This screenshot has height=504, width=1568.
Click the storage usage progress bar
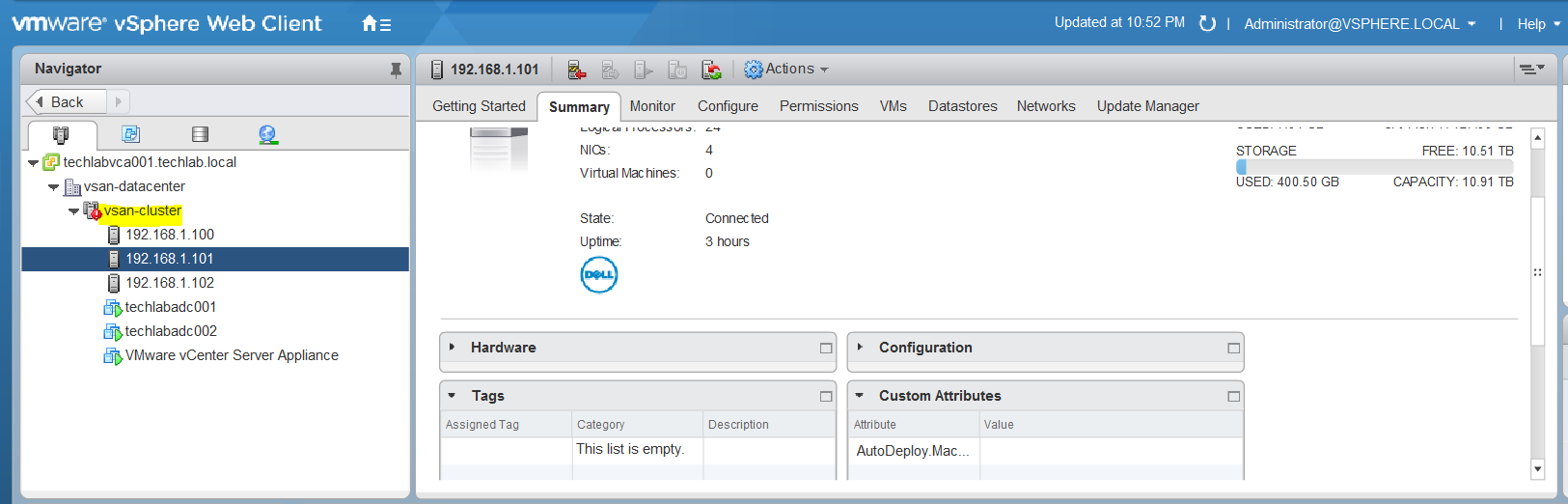(x=1374, y=167)
